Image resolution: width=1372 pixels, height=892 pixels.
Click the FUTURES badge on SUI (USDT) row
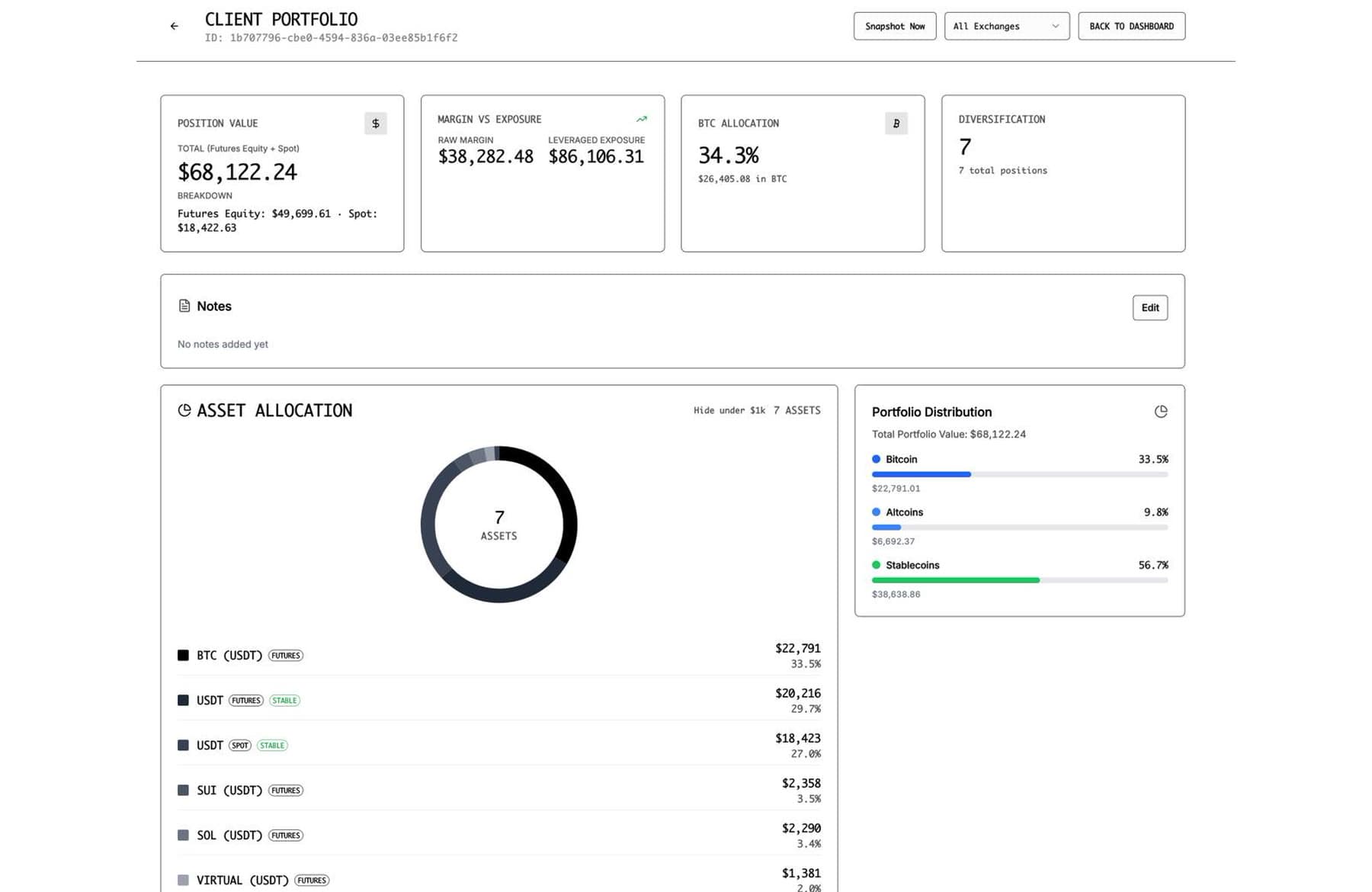click(286, 791)
